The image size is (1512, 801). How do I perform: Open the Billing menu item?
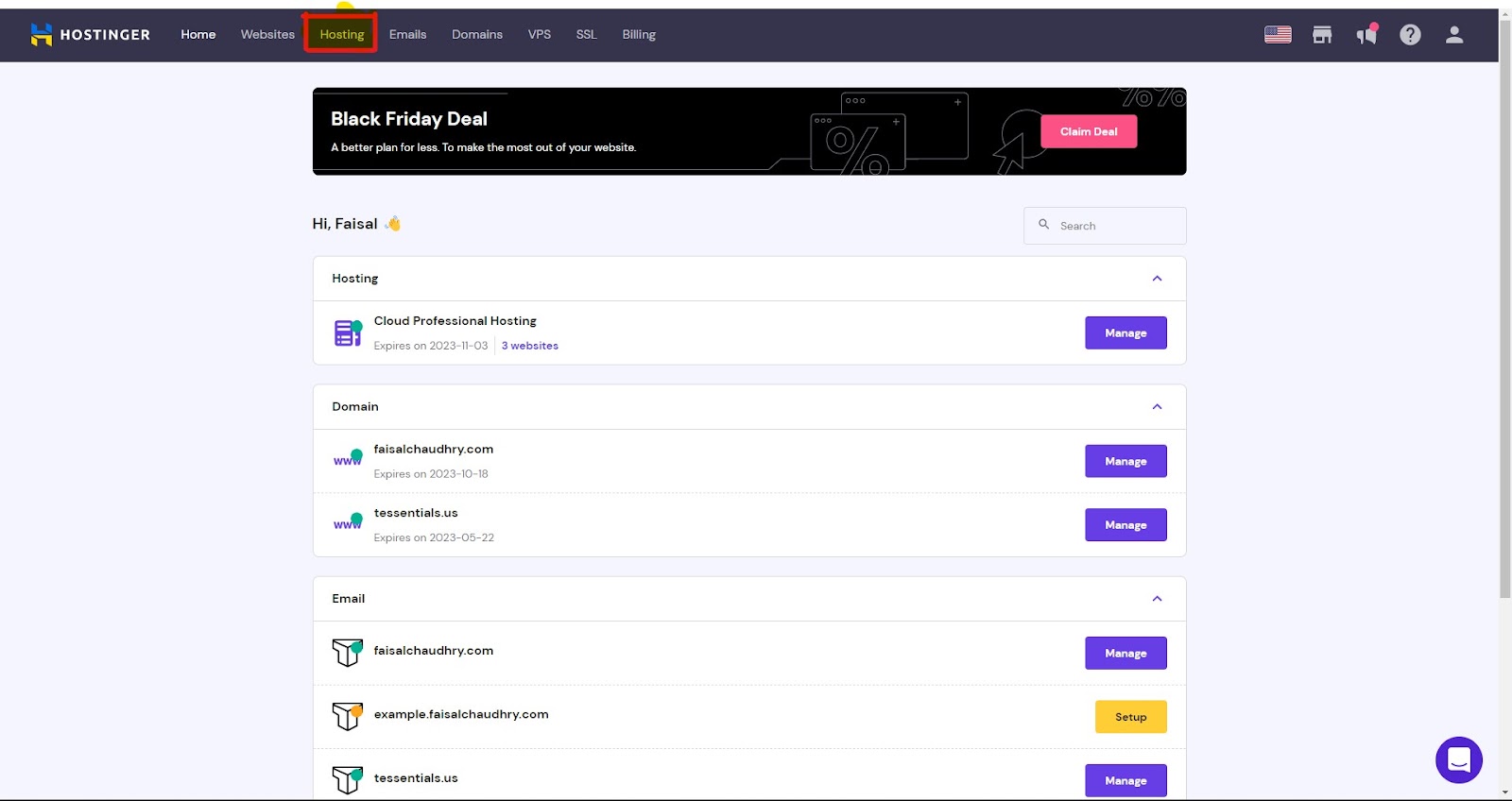tap(639, 35)
